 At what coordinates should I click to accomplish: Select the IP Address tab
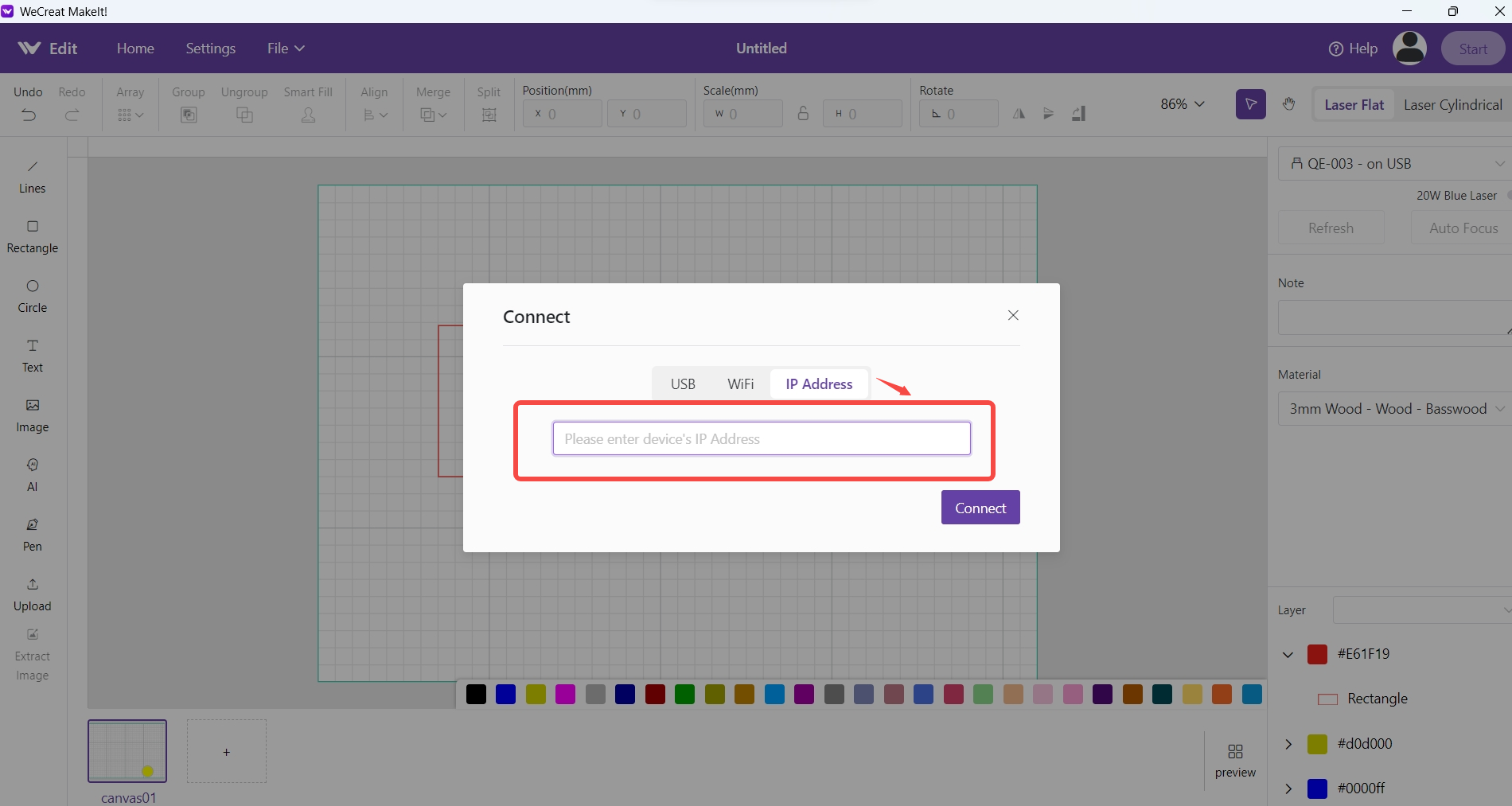(x=819, y=384)
